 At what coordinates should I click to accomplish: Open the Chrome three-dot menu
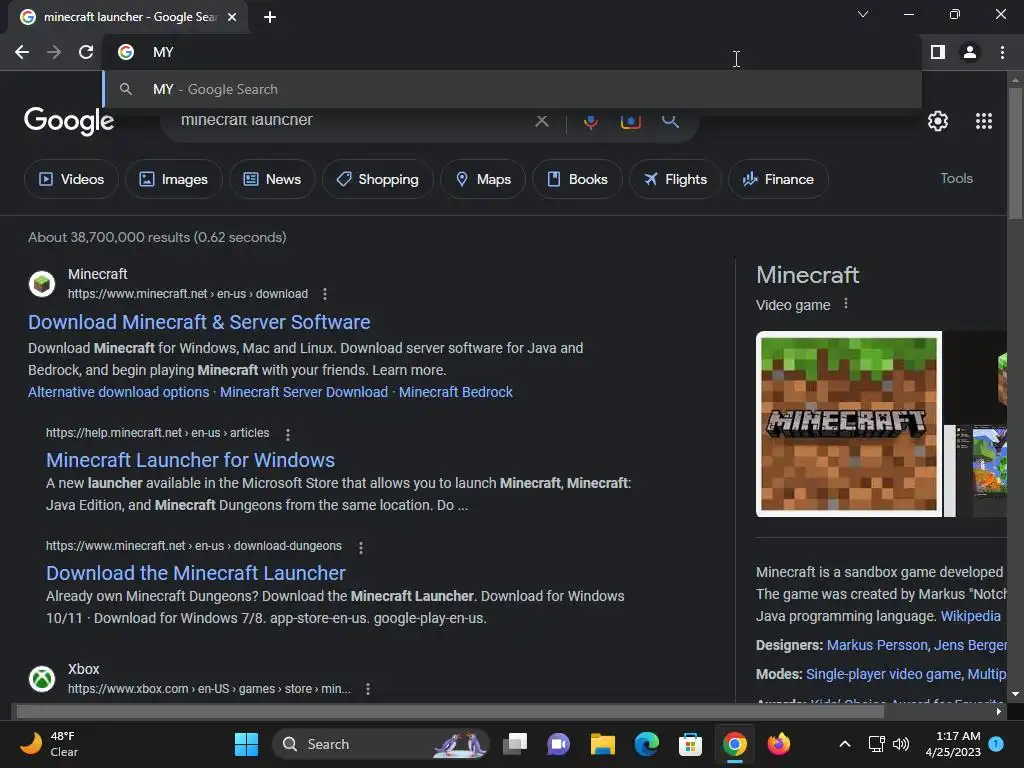pos(1002,52)
